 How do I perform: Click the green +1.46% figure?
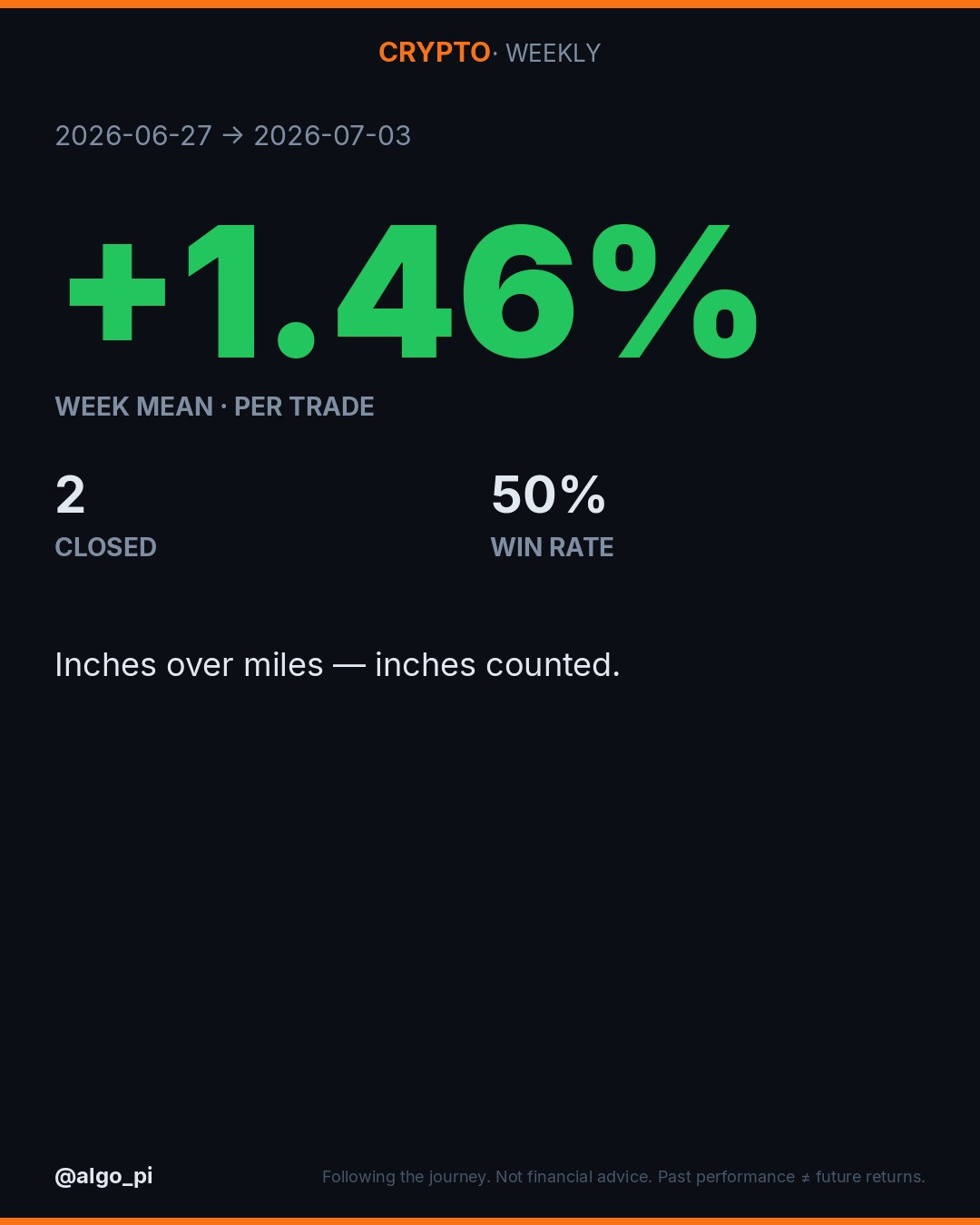coord(413,290)
